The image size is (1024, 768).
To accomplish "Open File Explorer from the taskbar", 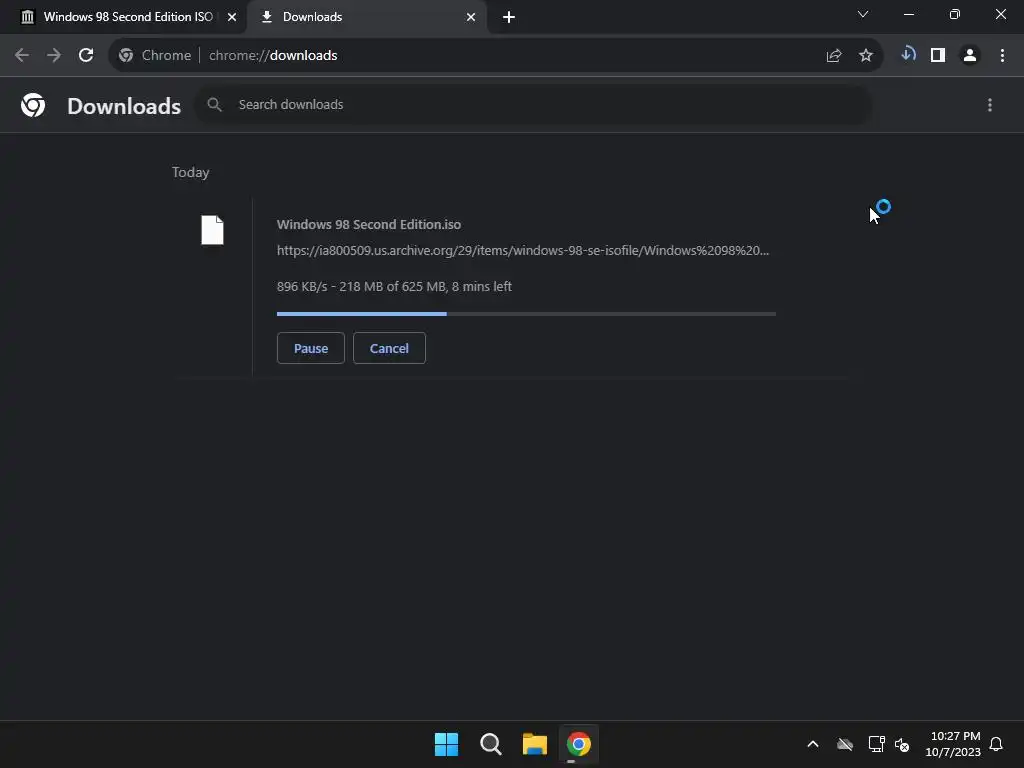I will pos(535,744).
